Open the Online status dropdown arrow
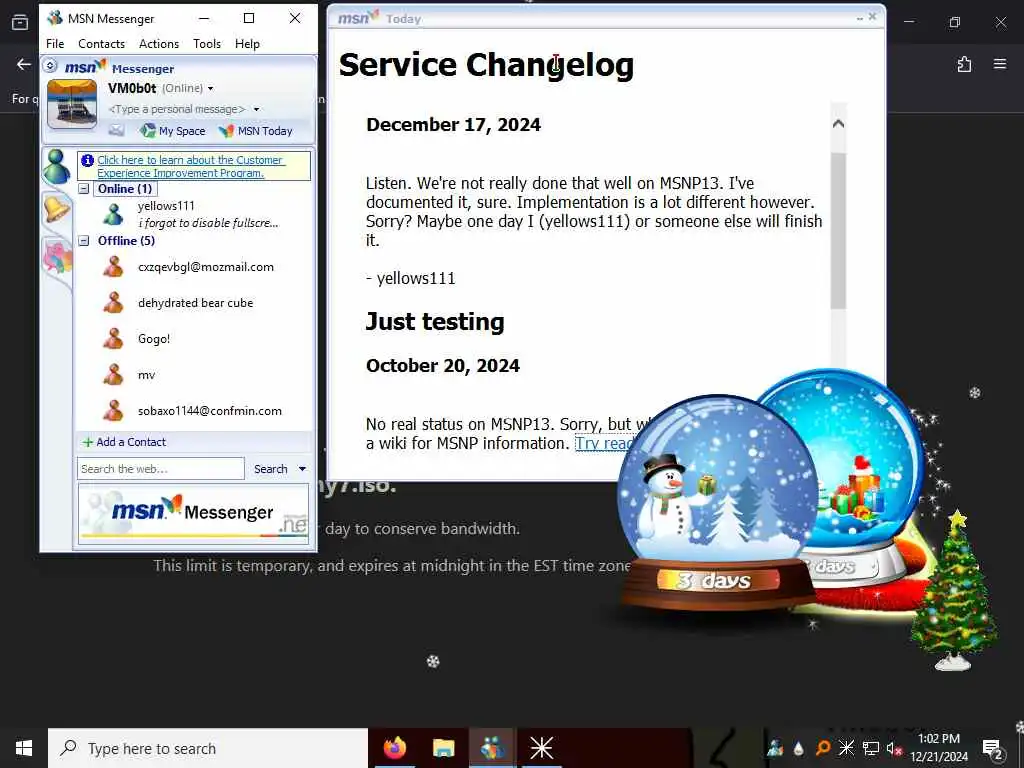The width and height of the screenshot is (1024, 768). (x=210, y=88)
